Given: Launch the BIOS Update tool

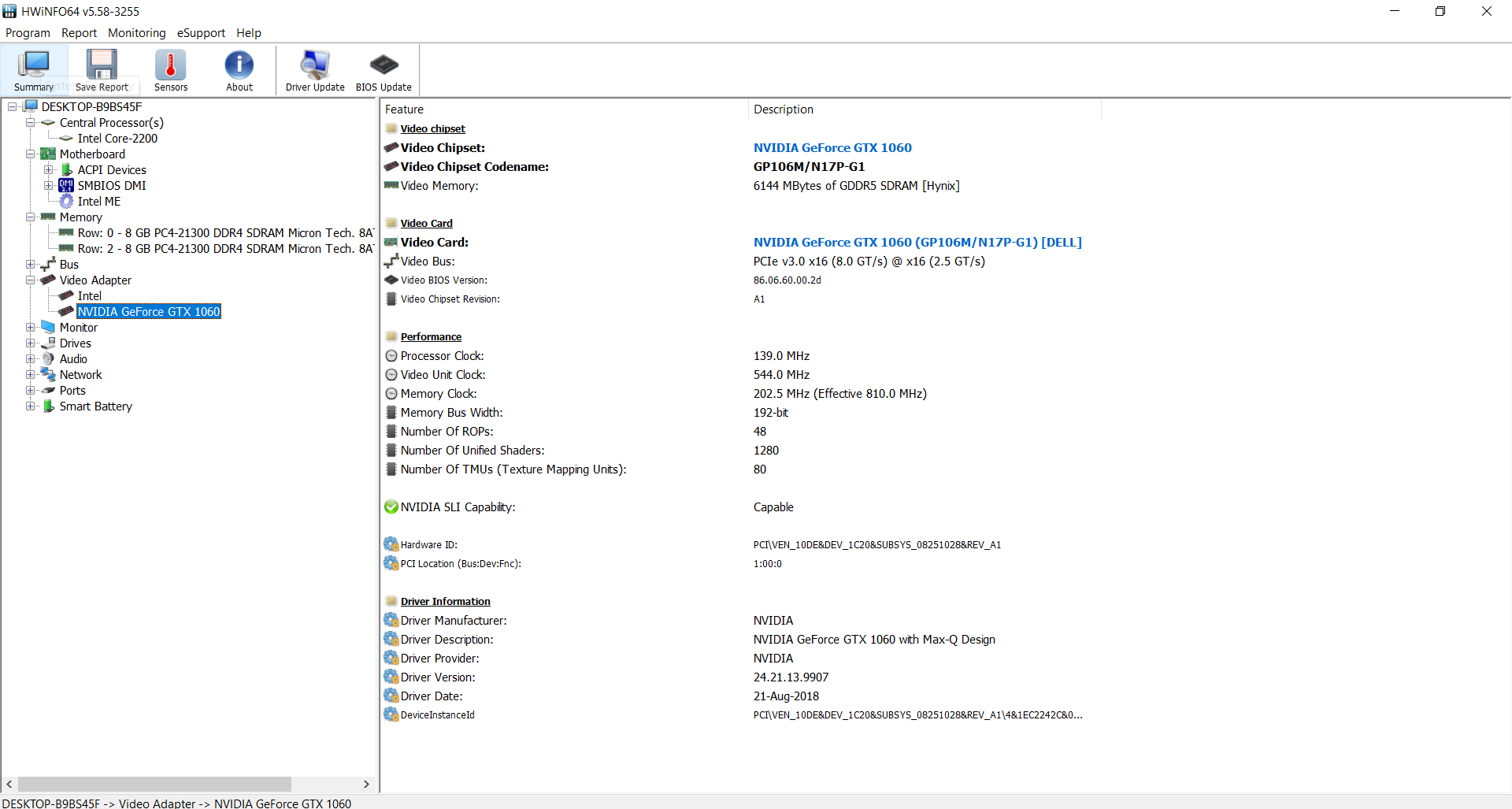Looking at the screenshot, I should click(384, 71).
